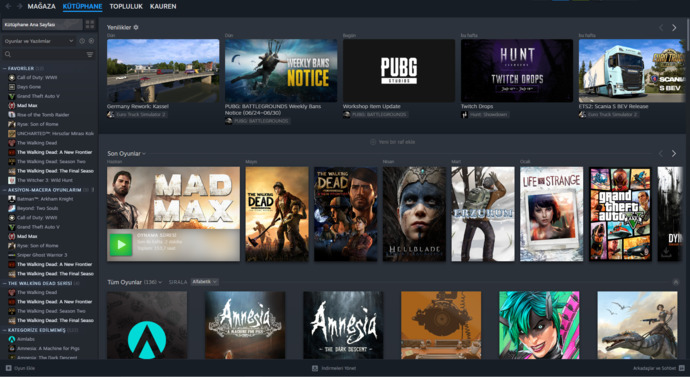Collapse the Tüm Oyunlar shelf with the up arrow
Image resolution: width=690 pixels, height=377 pixels.
(675, 282)
